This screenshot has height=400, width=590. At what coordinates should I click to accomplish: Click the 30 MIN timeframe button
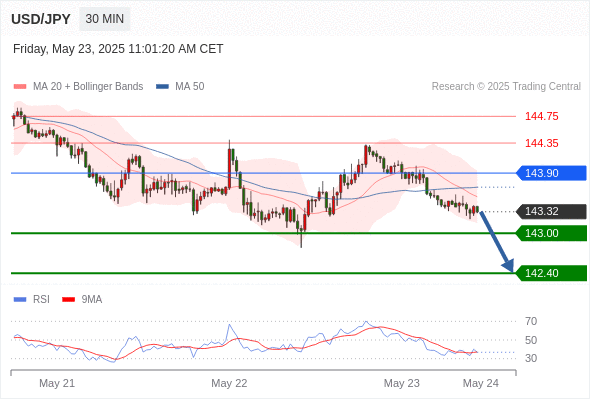105,19
